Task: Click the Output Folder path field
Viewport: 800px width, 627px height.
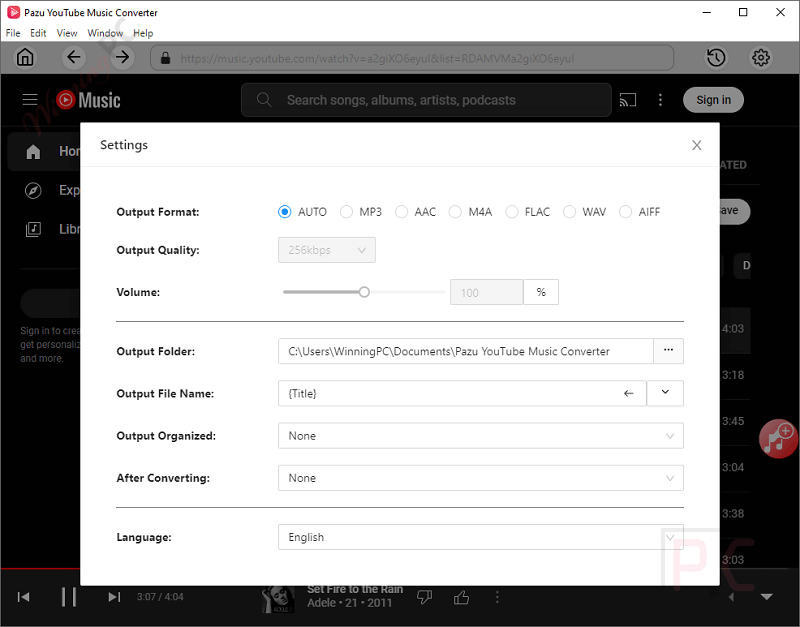Action: click(465, 351)
